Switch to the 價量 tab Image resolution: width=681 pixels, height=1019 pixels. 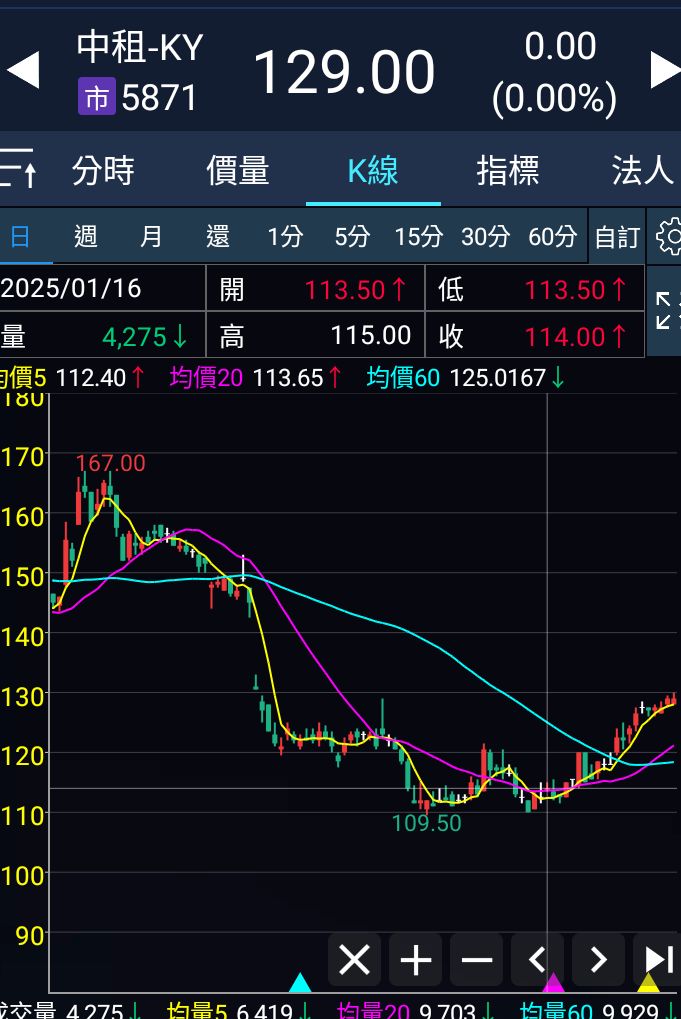click(x=237, y=171)
